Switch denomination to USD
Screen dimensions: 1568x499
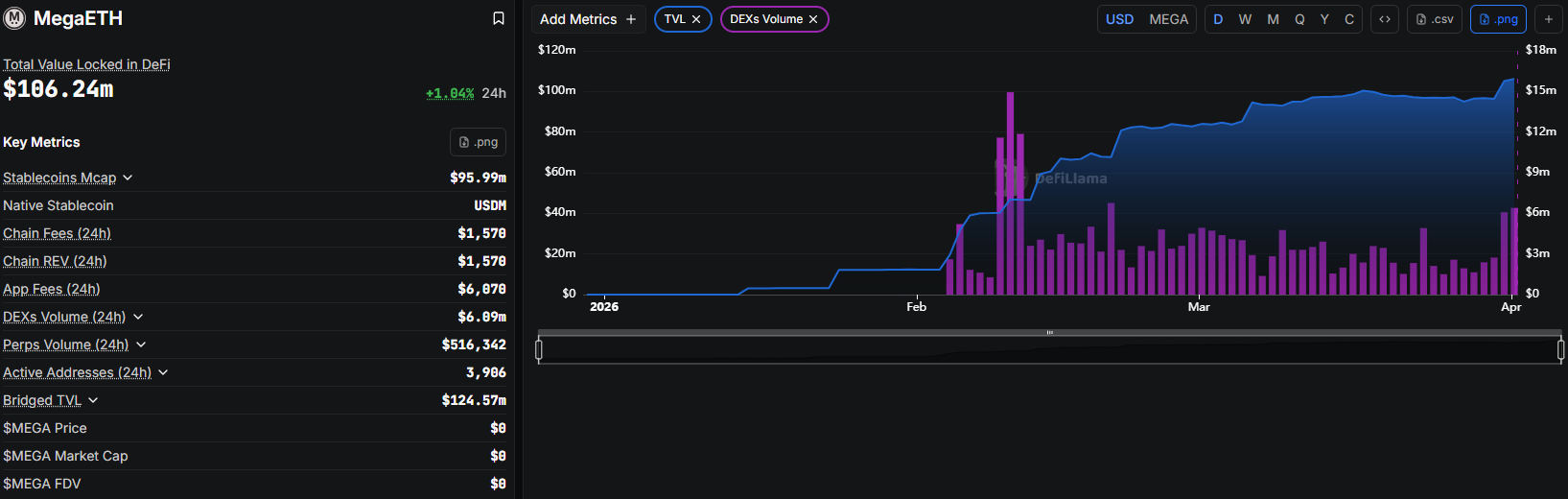click(x=1119, y=19)
